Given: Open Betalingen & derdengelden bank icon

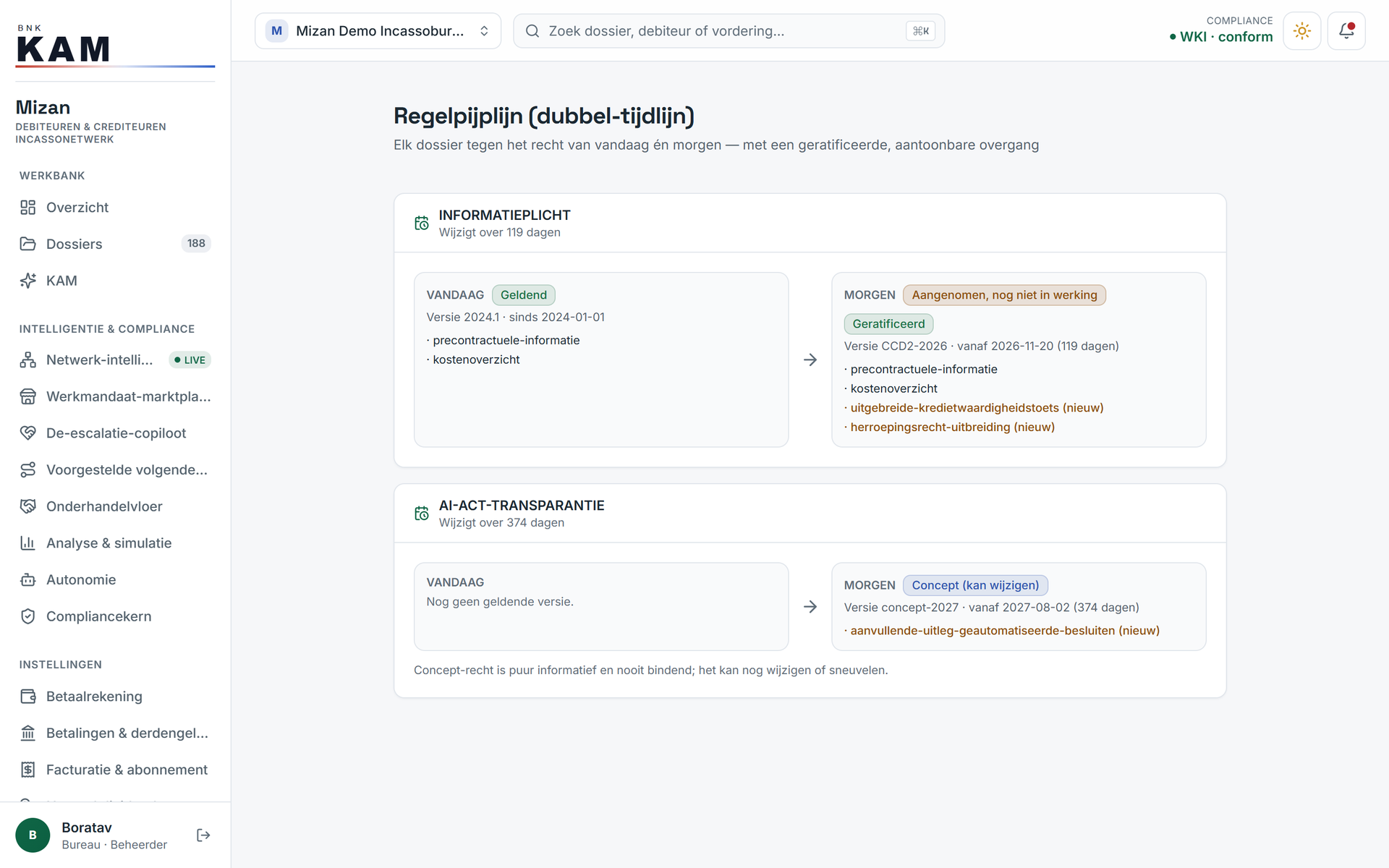Looking at the screenshot, I should (27, 733).
